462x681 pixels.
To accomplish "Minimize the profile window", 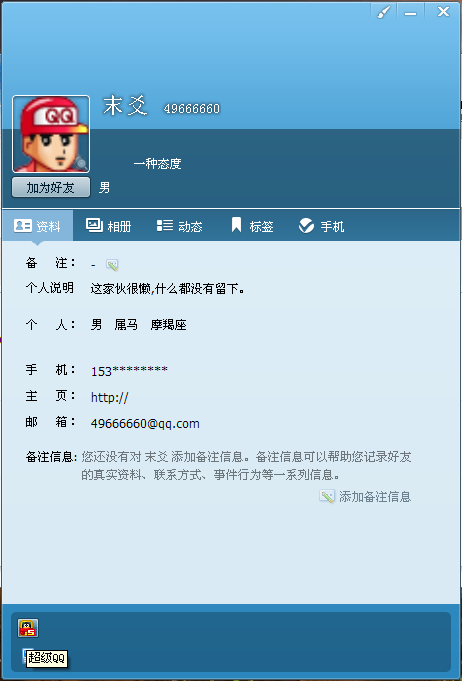I will 410,11.
